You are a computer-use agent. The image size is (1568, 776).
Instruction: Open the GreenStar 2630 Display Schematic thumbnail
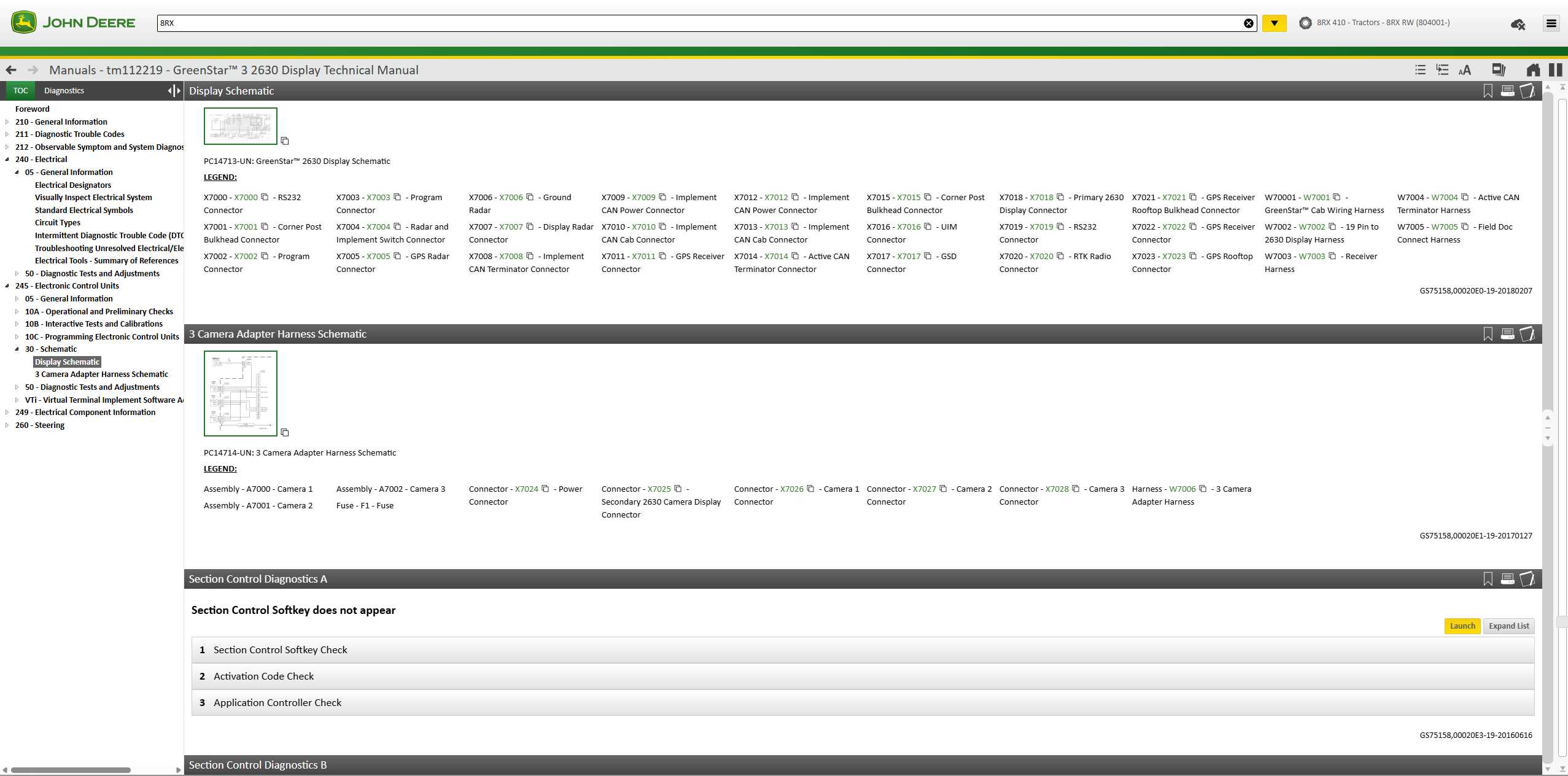240,126
